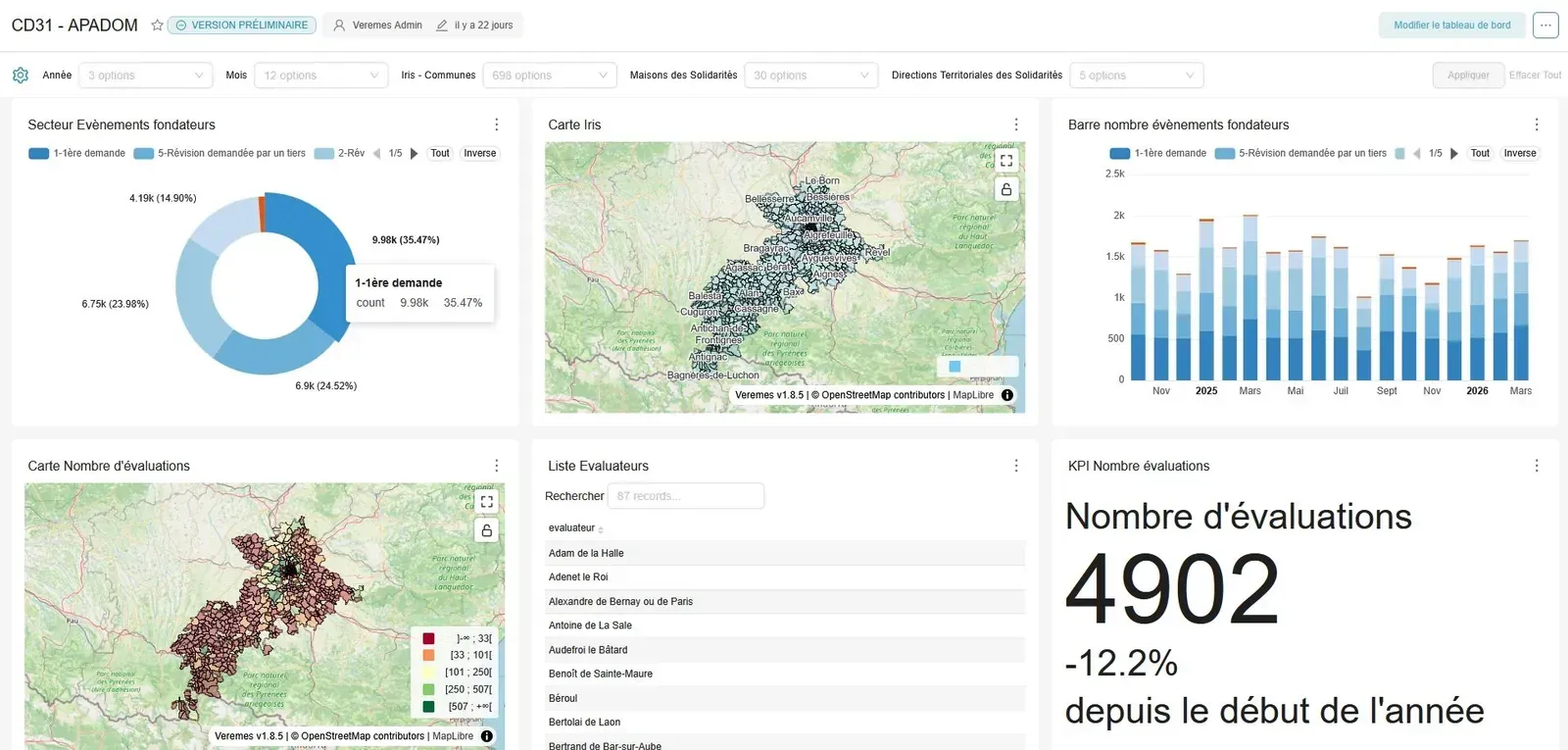The image size is (1568, 750).
Task: Go to next legend page in pie chart
Action: [415, 154]
